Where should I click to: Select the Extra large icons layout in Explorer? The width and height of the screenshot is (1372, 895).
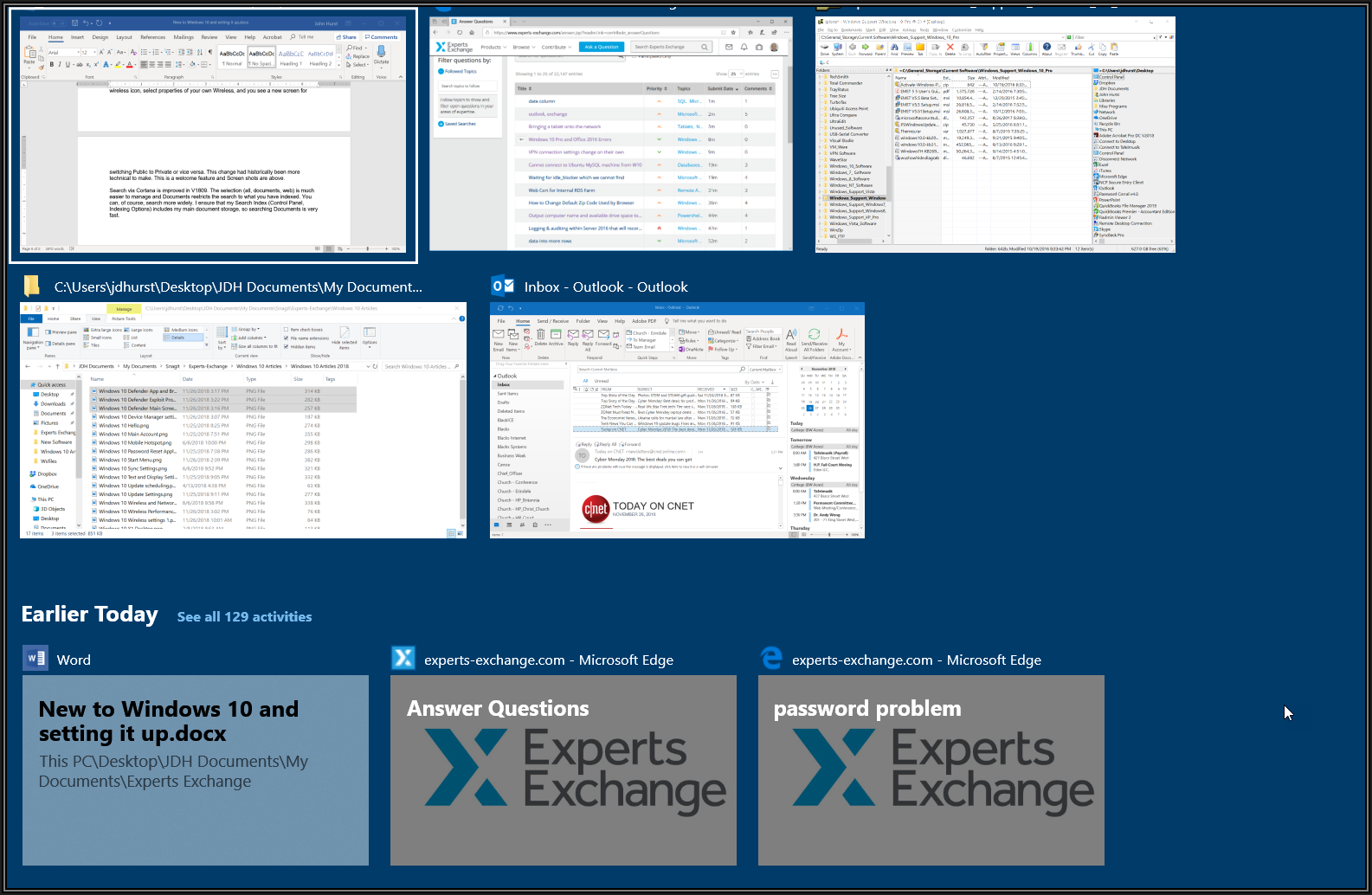103,330
